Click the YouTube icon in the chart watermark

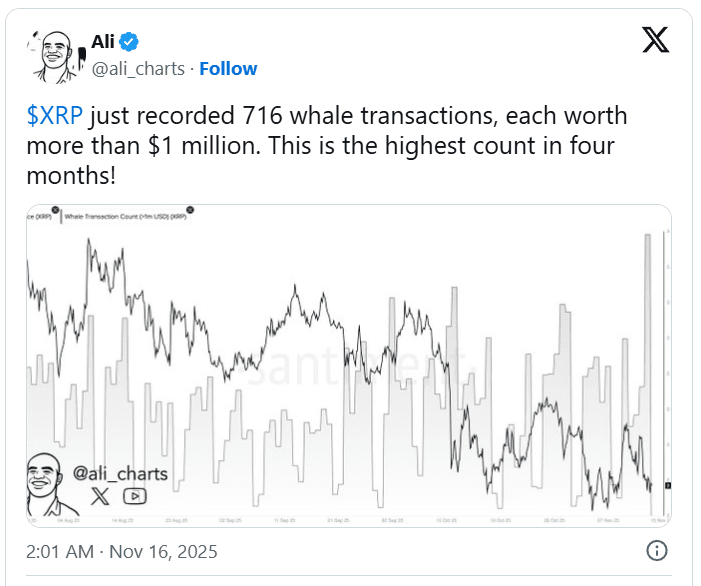pyautogui.click(x=133, y=495)
